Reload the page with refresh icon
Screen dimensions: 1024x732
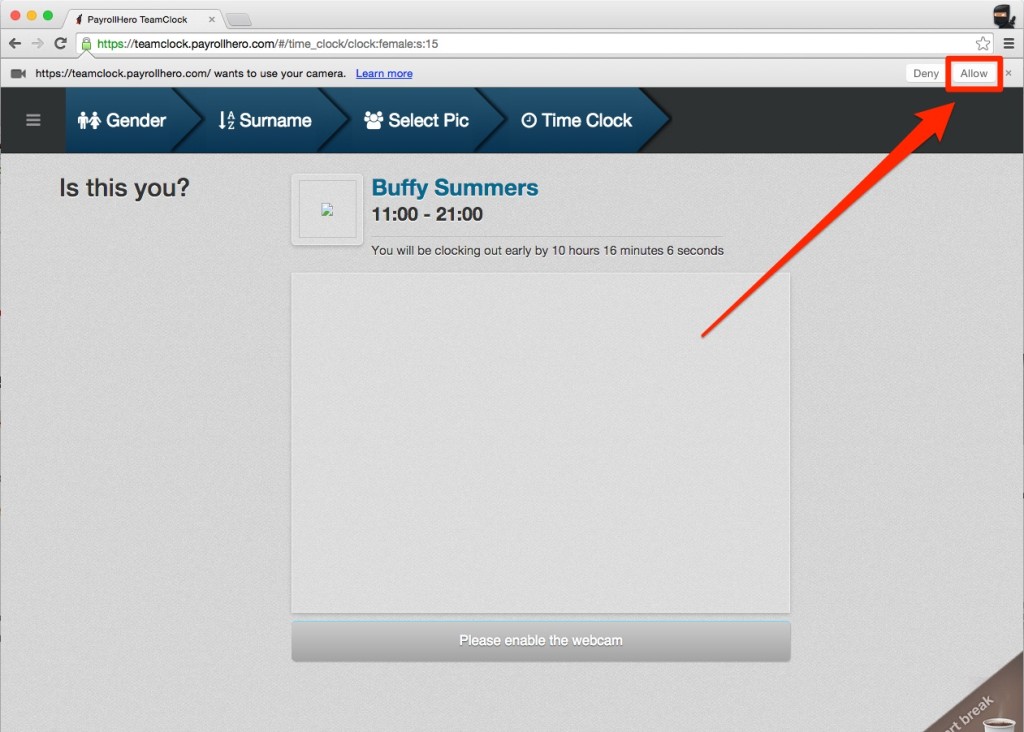pos(61,43)
